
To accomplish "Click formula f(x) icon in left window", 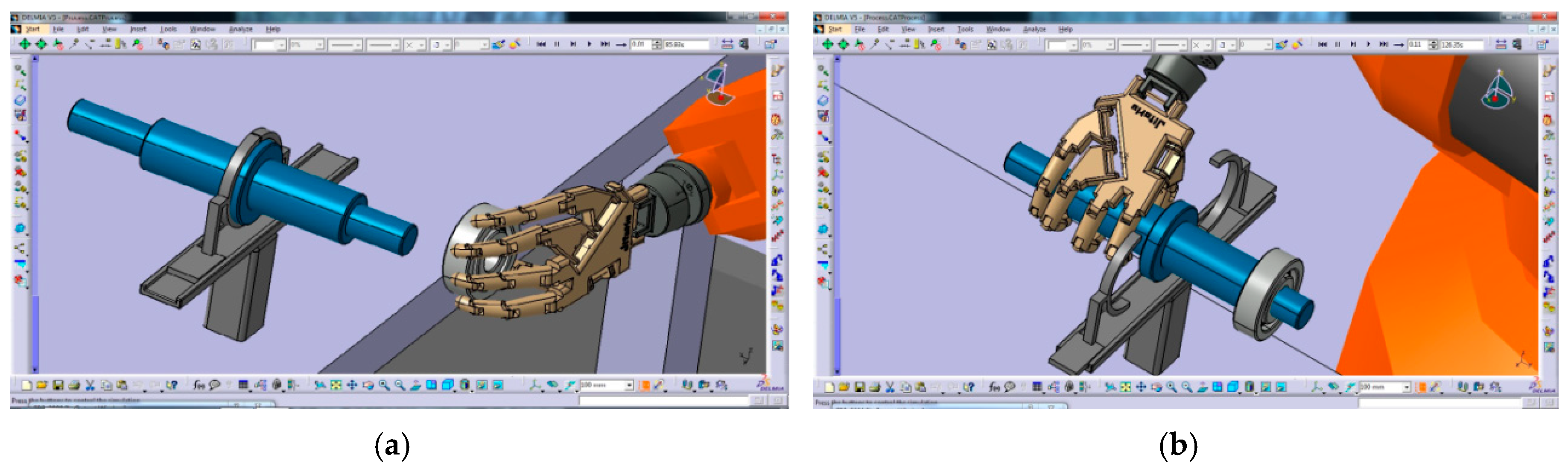I will tap(199, 385).
